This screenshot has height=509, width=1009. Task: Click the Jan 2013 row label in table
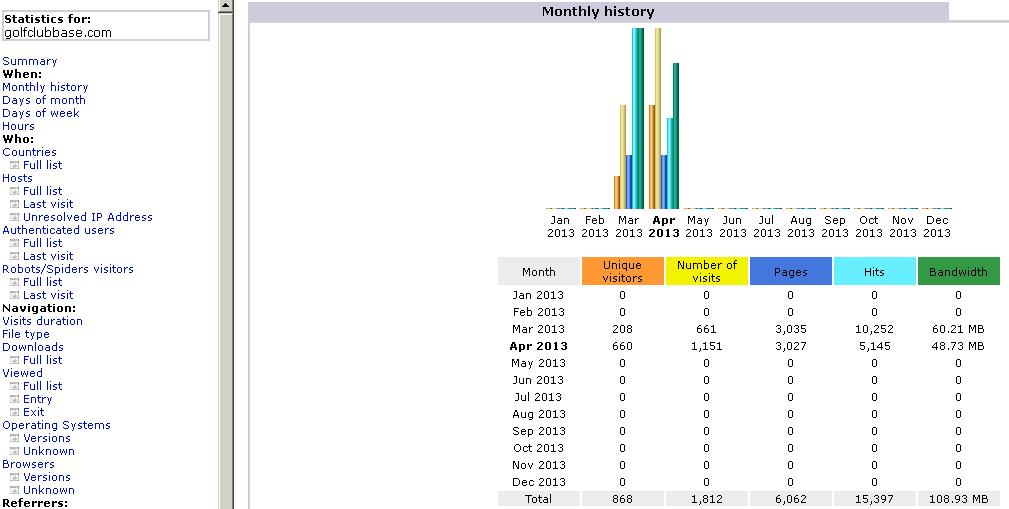tap(538, 295)
